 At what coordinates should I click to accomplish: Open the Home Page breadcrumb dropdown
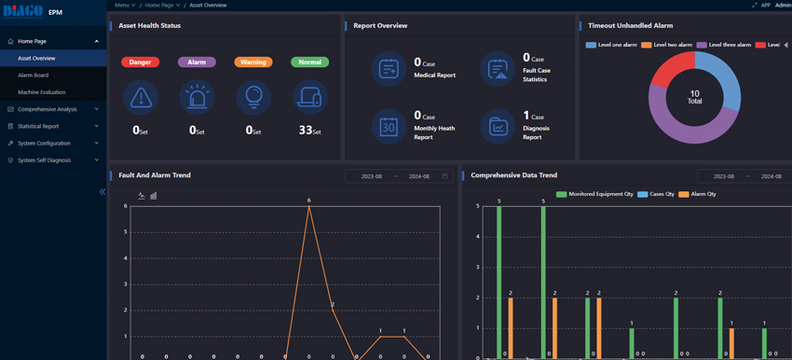[163, 5]
